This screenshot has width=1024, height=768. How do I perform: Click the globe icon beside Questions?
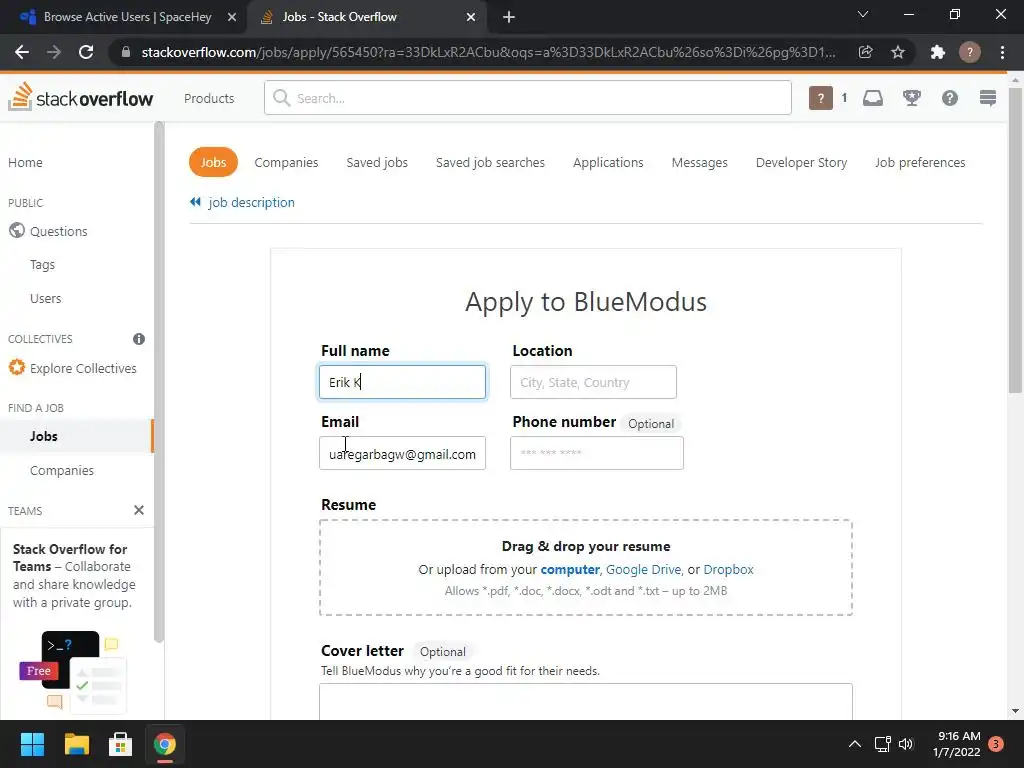17,231
